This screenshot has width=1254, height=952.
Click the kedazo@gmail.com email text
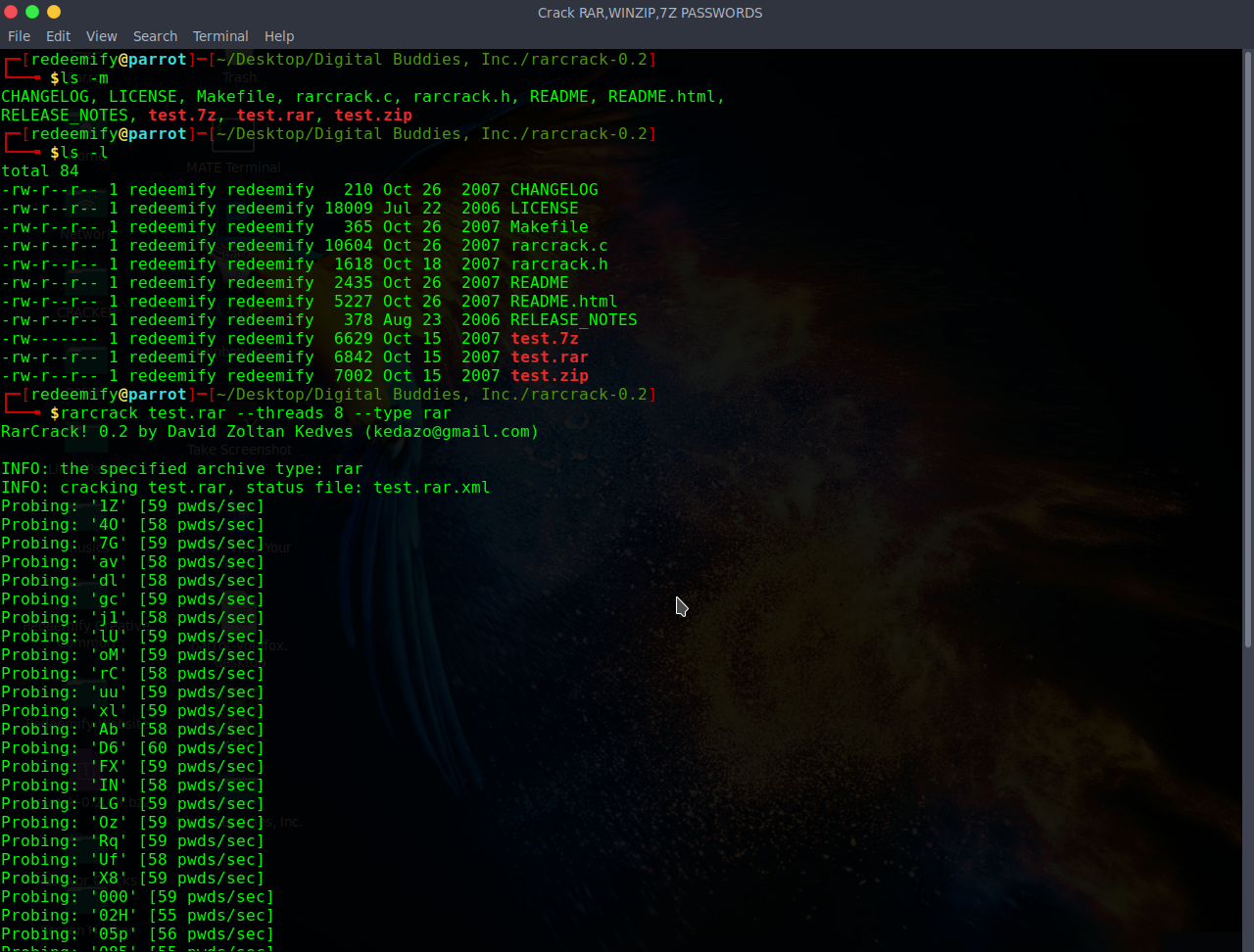(x=452, y=432)
